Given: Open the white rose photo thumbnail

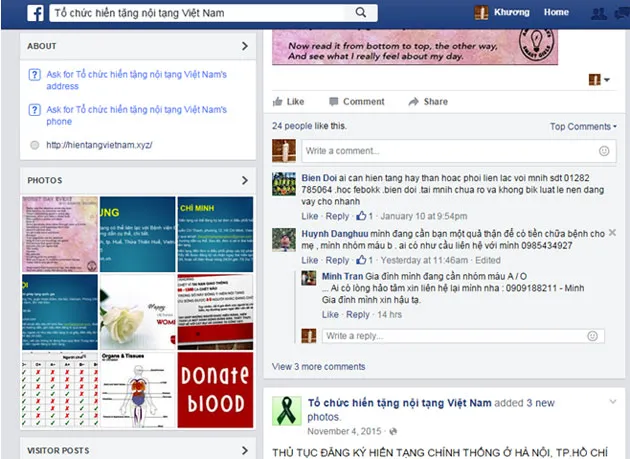Looking at the screenshot, I should 137,312.
